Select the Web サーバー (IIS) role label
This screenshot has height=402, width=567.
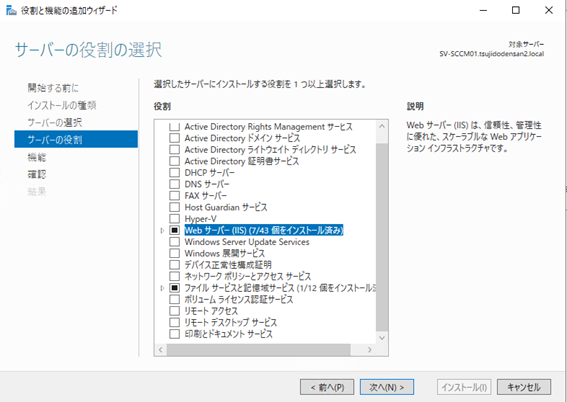[264, 230]
